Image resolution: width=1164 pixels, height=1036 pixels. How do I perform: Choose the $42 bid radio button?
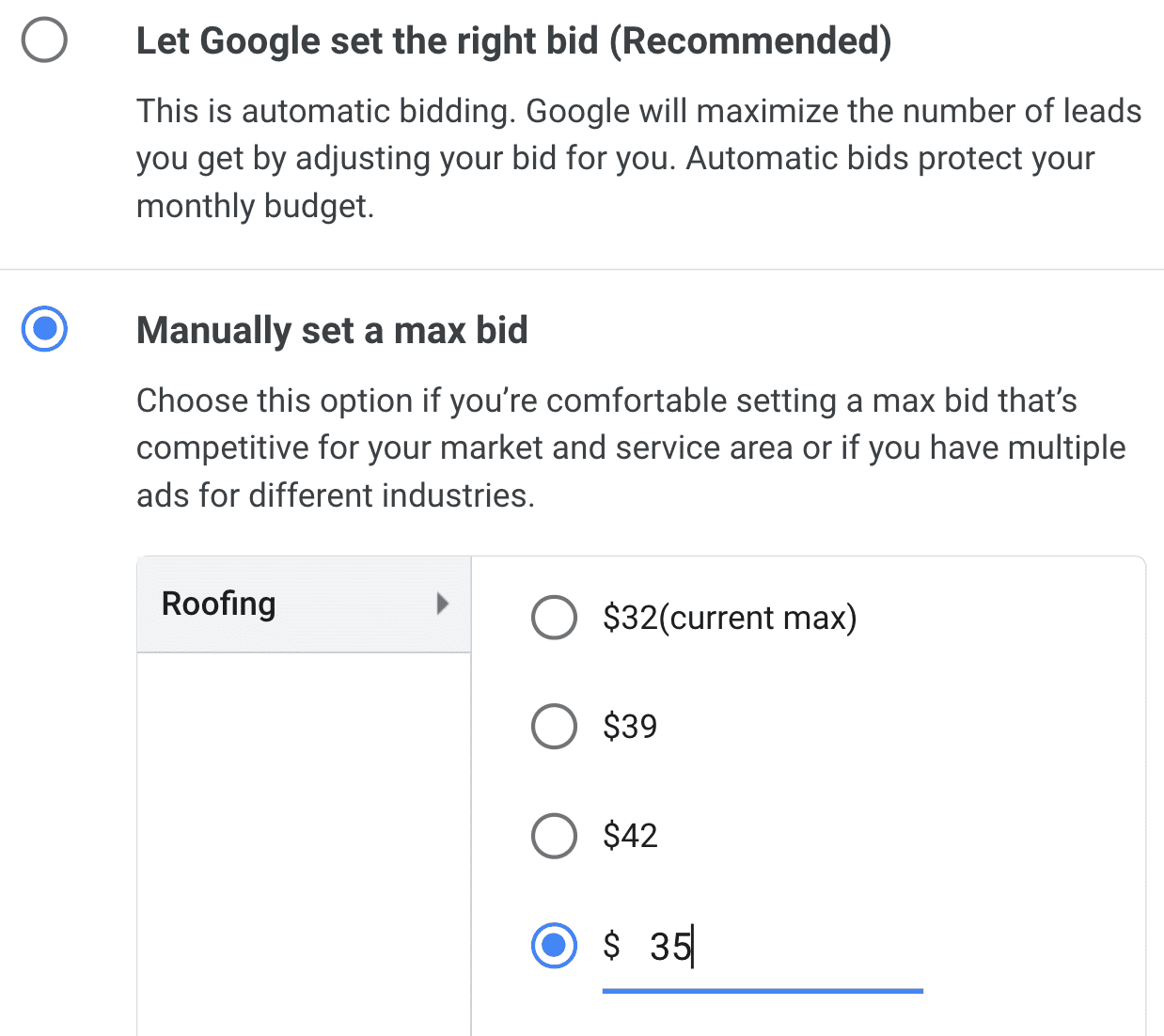tap(554, 836)
